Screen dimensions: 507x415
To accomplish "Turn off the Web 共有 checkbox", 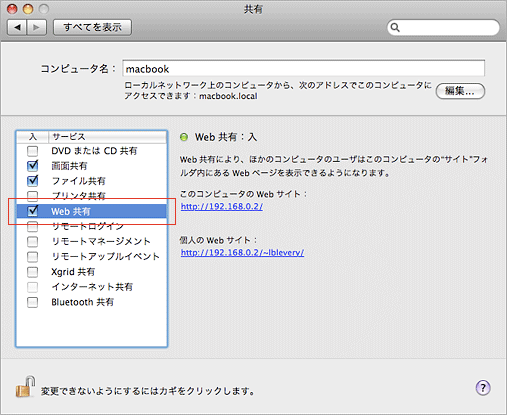I will coord(32,211).
